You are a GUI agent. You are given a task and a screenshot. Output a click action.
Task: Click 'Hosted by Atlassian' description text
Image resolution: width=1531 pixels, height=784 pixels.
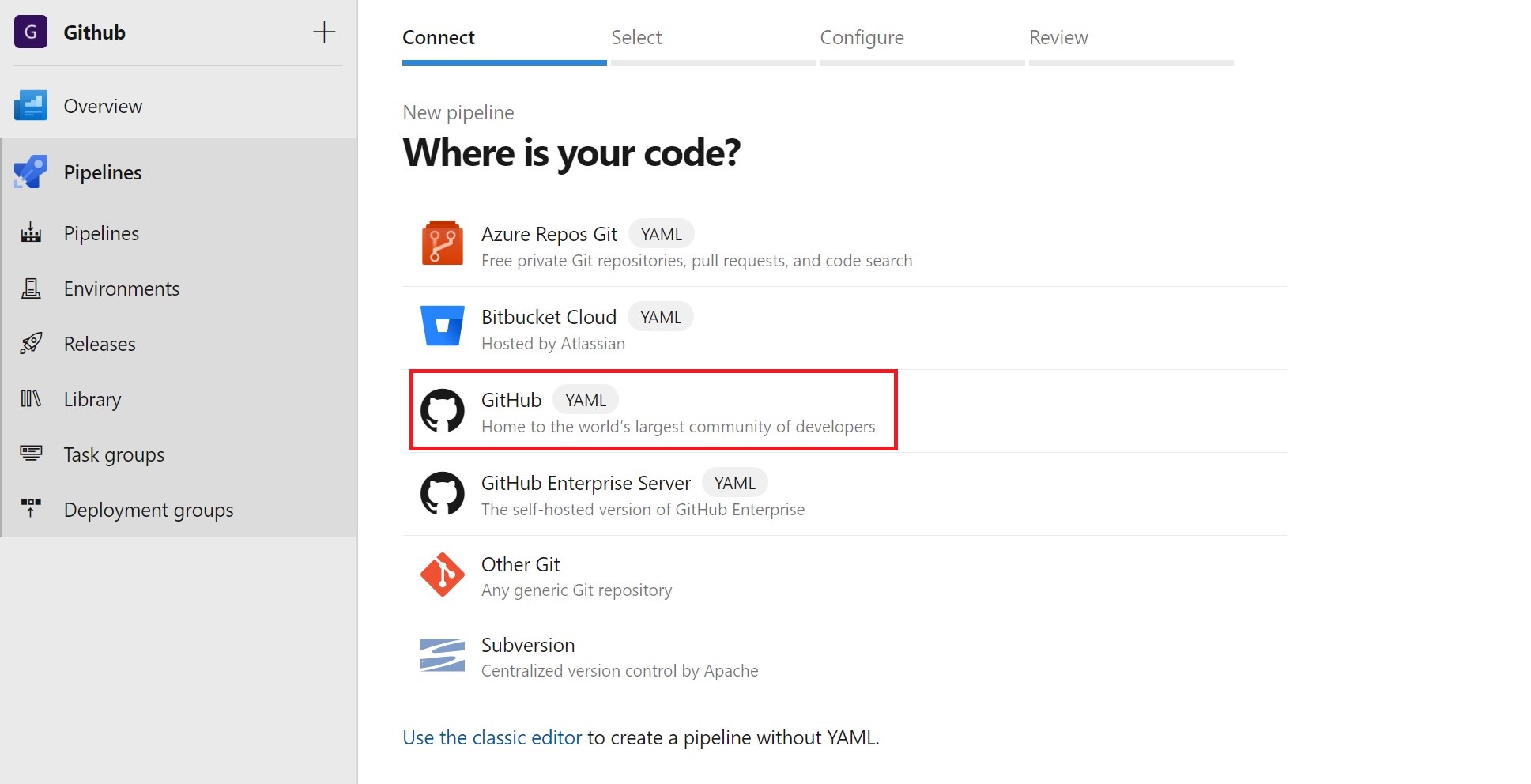(x=553, y=344)
